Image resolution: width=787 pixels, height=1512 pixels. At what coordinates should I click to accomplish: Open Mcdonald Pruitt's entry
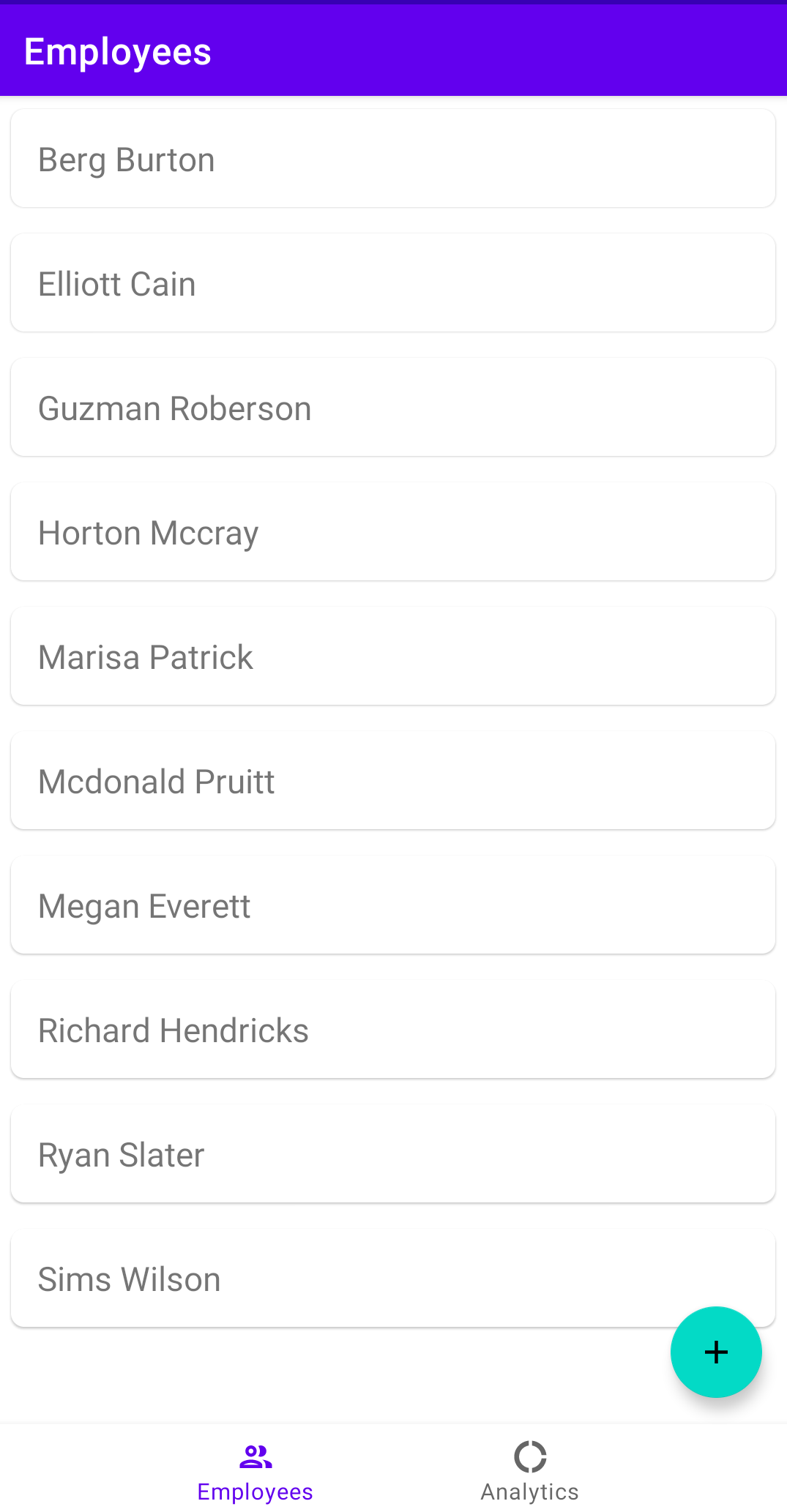(x=393, y=780)
